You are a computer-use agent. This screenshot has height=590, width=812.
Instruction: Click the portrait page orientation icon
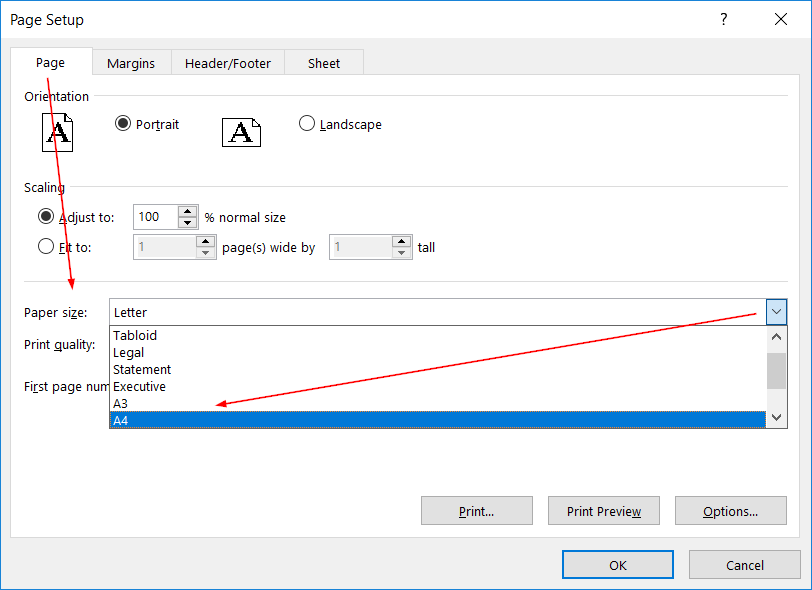click(57, 132)
